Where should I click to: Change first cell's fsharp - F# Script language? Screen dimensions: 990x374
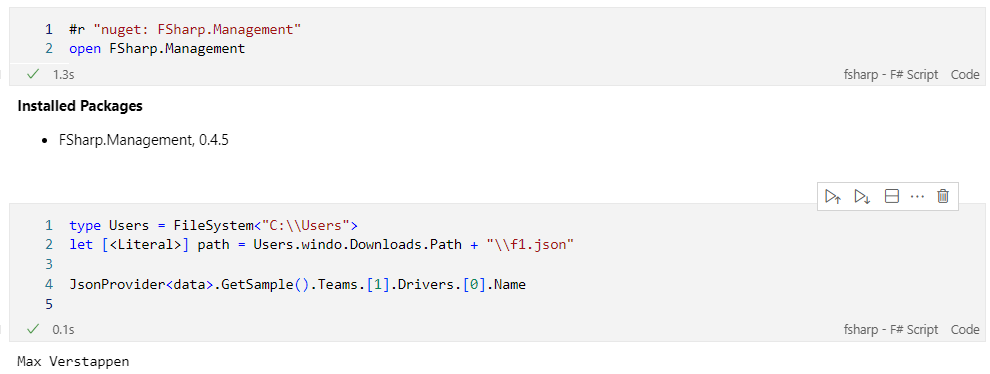pyautogui.click(x=891, y=75)
